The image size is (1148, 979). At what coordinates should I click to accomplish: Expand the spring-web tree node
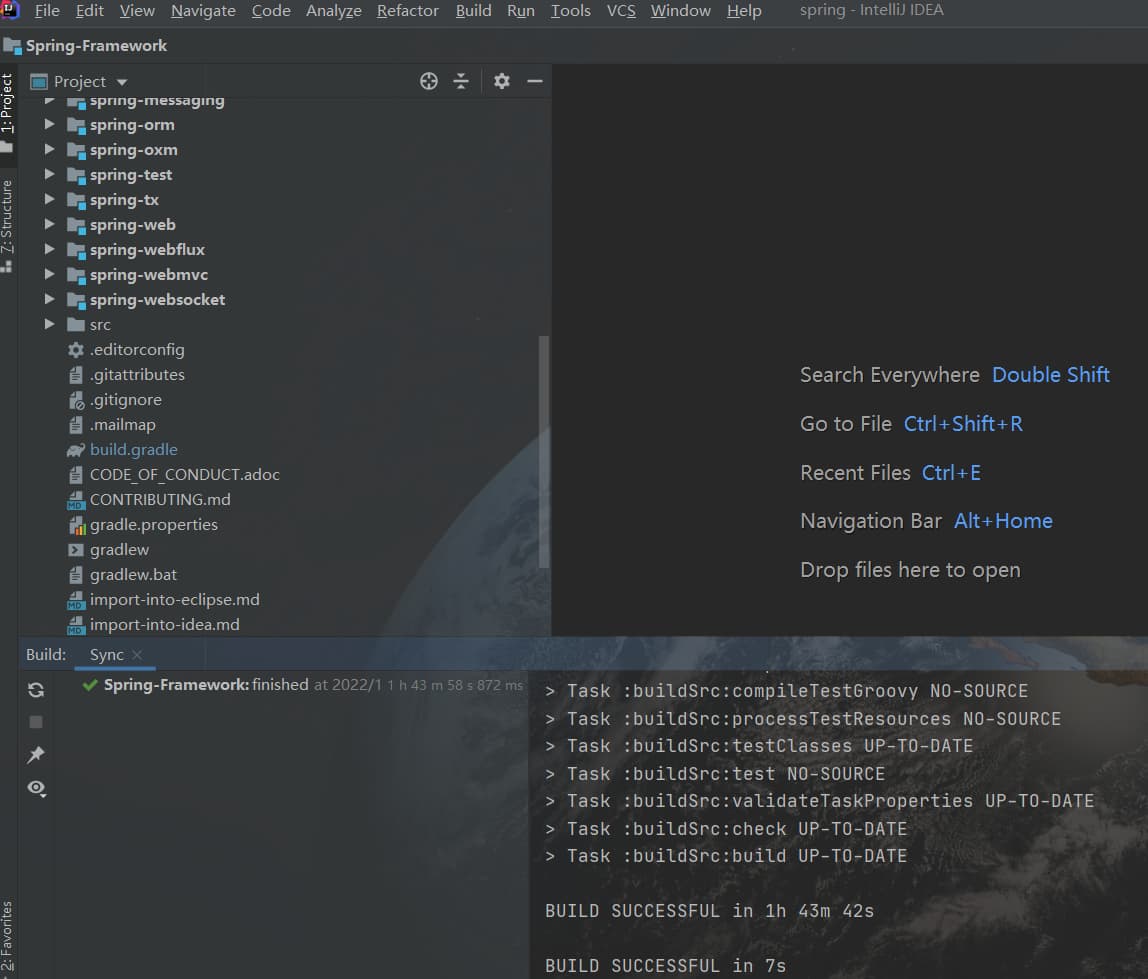click(x=49, y=224)
